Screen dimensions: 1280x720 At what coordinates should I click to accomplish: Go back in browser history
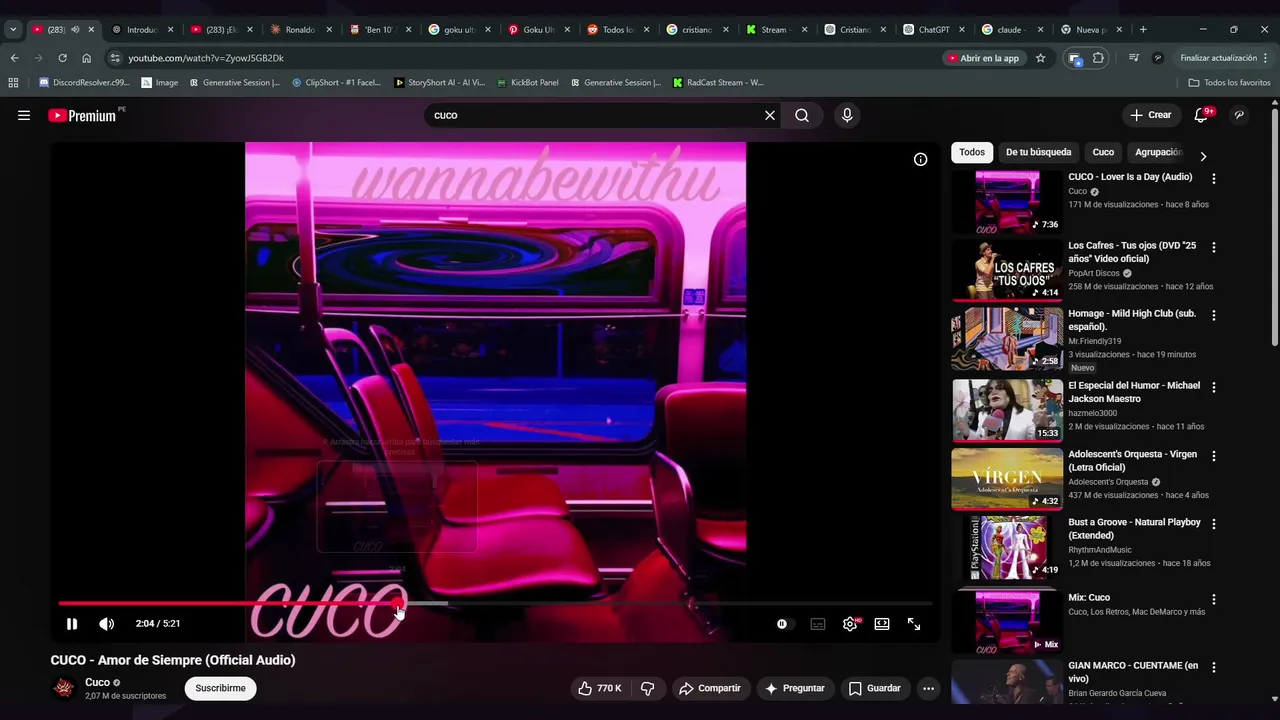pos(14,58)
